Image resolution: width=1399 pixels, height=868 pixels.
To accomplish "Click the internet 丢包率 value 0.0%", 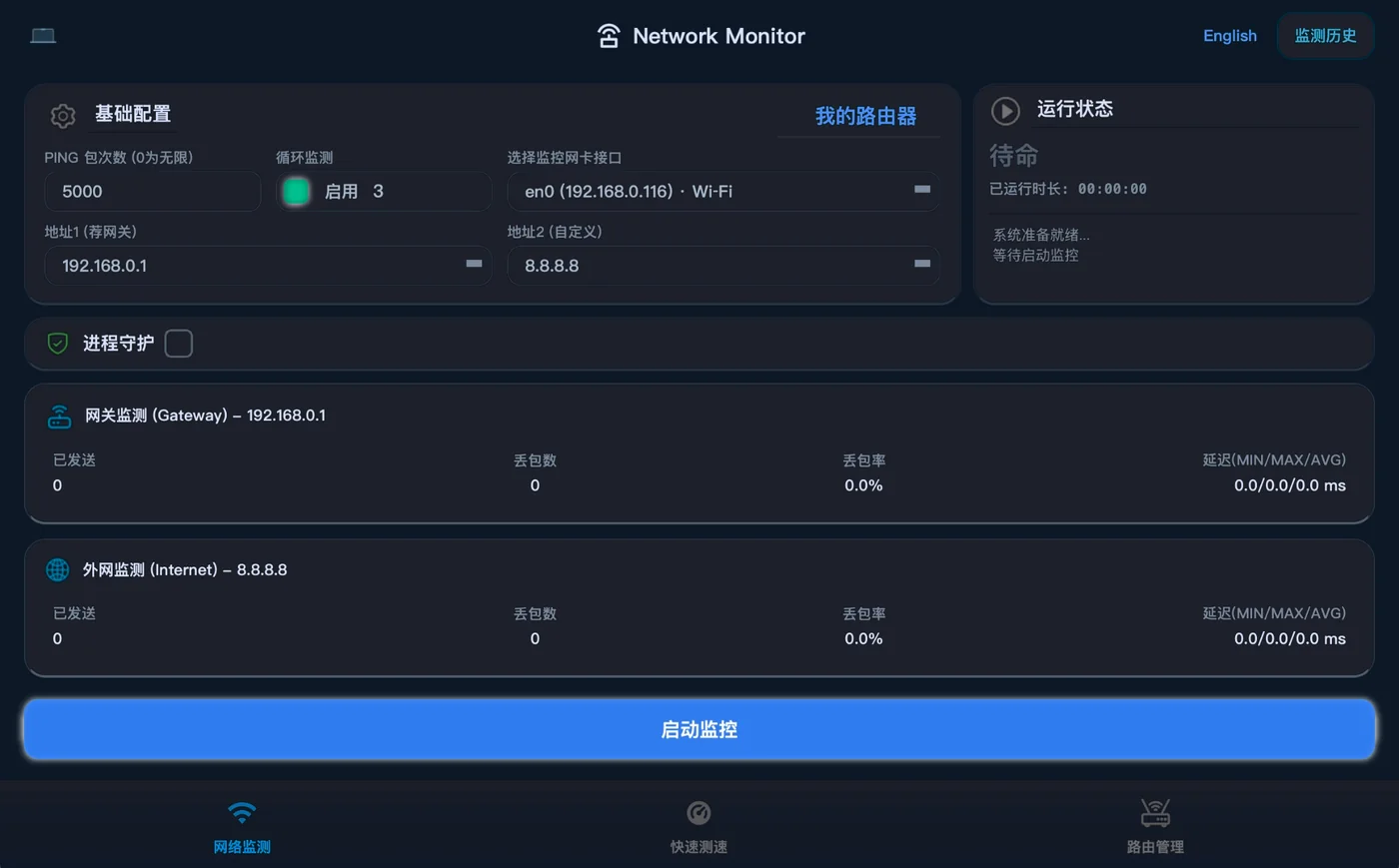I will pos(863,638).
